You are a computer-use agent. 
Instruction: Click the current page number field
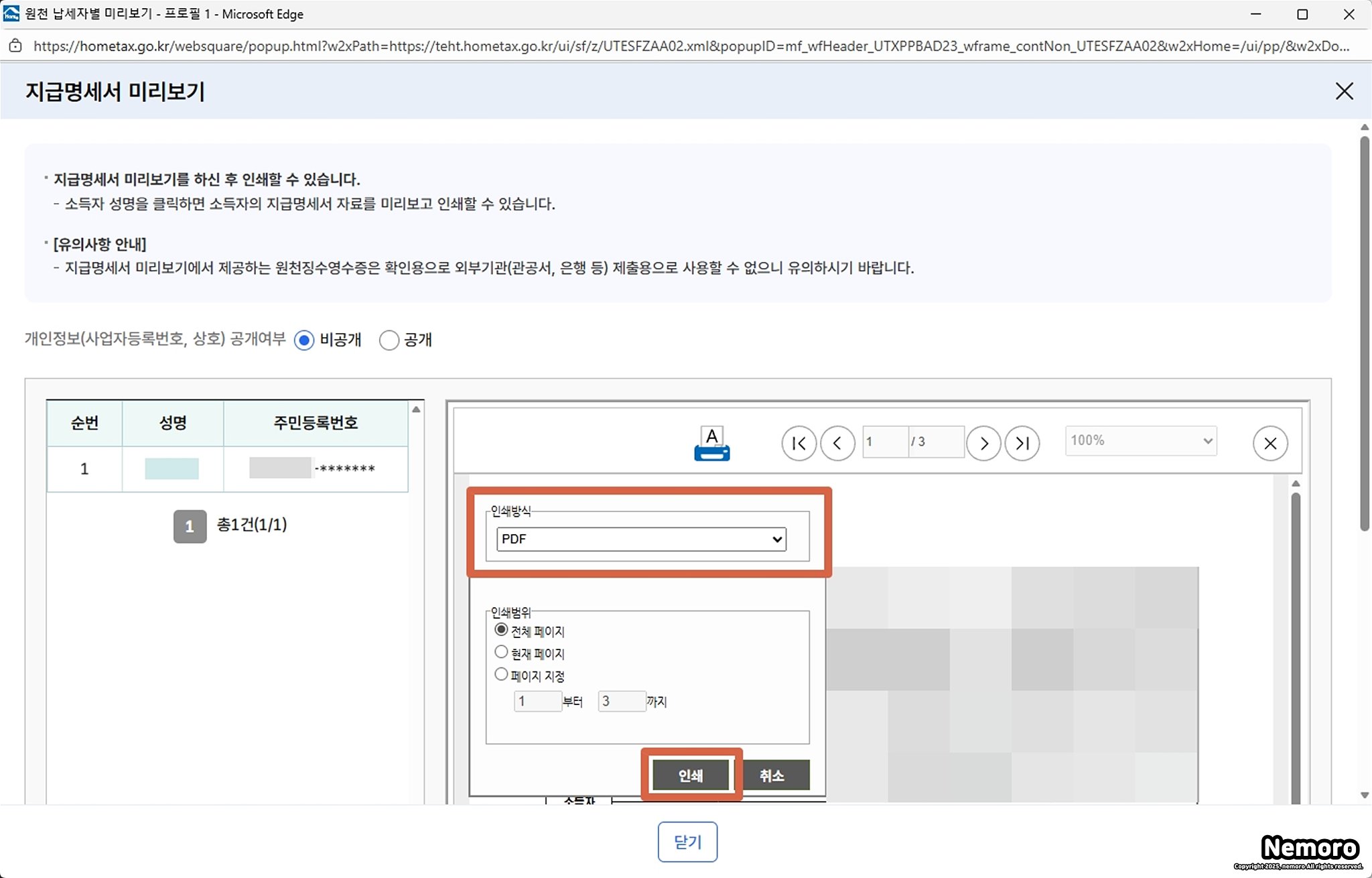tap(885, 442)
